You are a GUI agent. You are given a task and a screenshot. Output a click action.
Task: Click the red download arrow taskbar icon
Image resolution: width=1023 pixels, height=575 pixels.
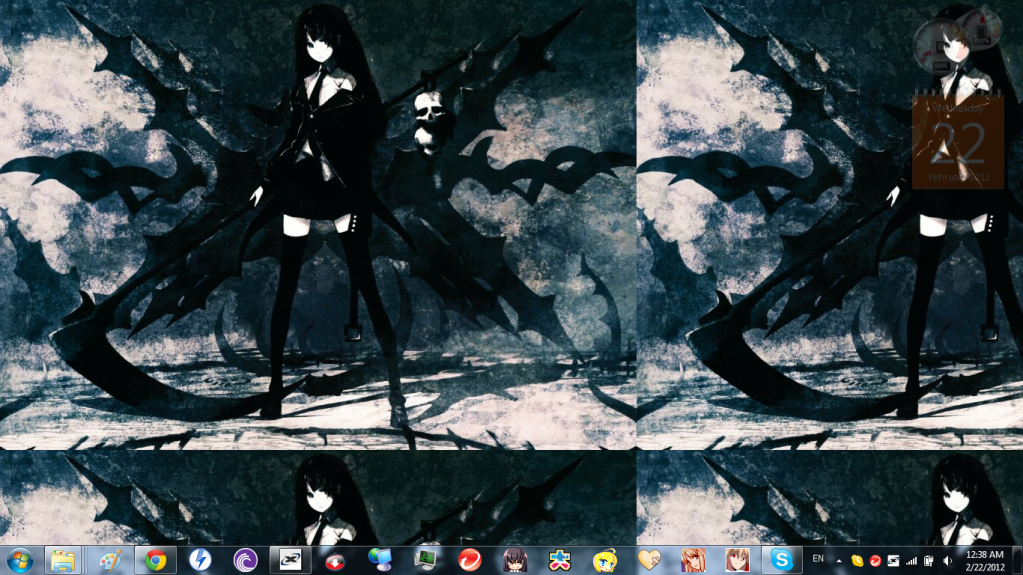[x=335, y=560]
